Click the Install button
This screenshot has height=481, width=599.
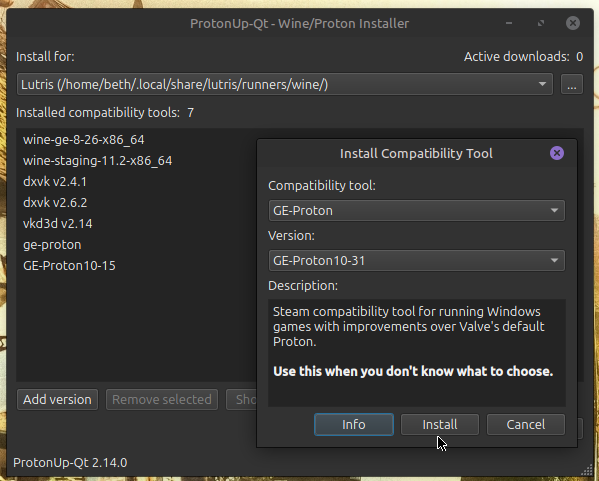coord(440,424)
